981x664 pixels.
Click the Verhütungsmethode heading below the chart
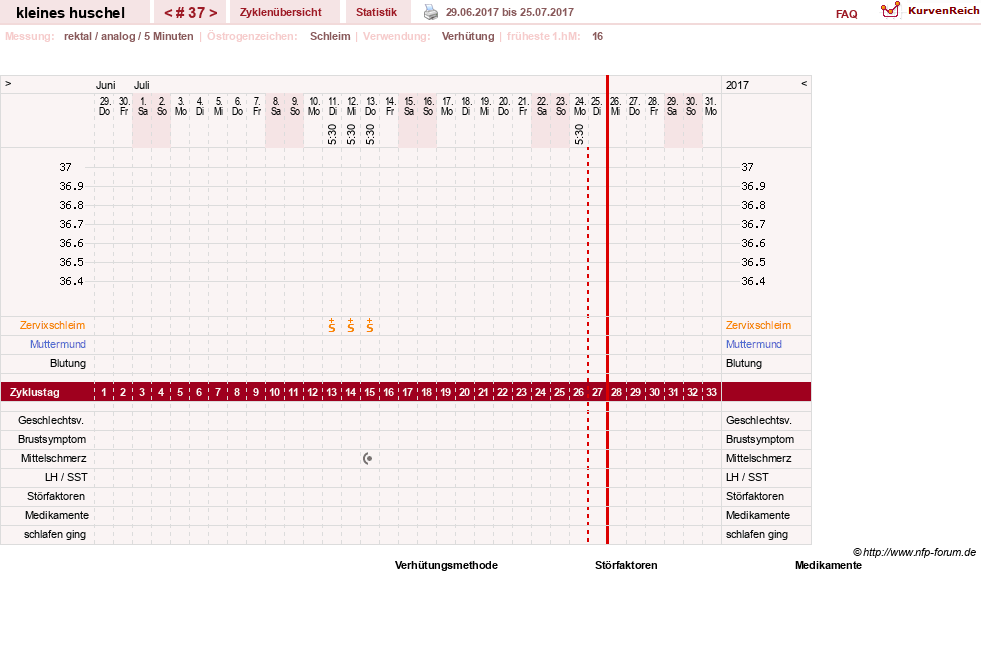click(446, 565)
